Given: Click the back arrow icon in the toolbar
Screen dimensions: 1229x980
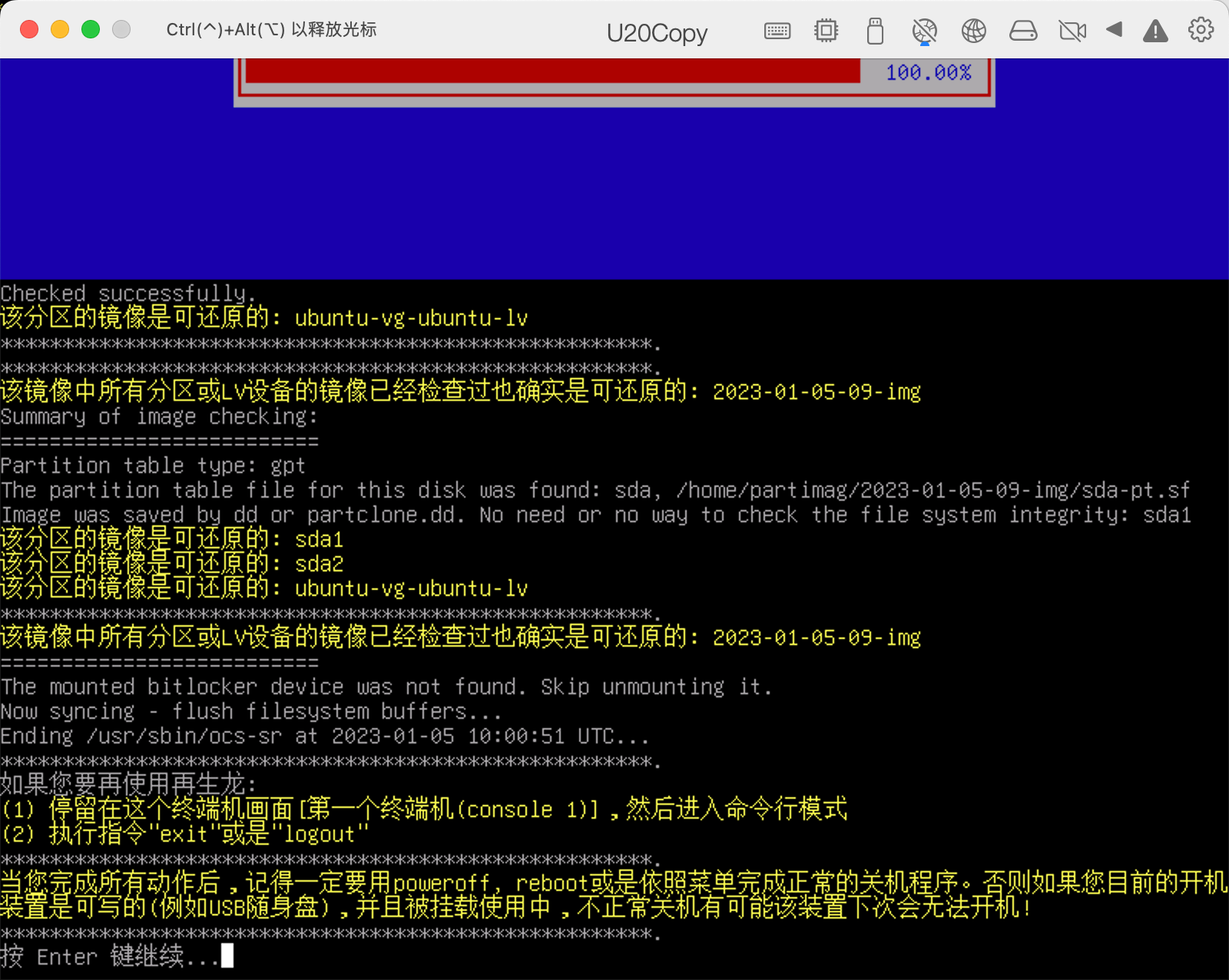Looking at the screenshot, I should 1115,31.
